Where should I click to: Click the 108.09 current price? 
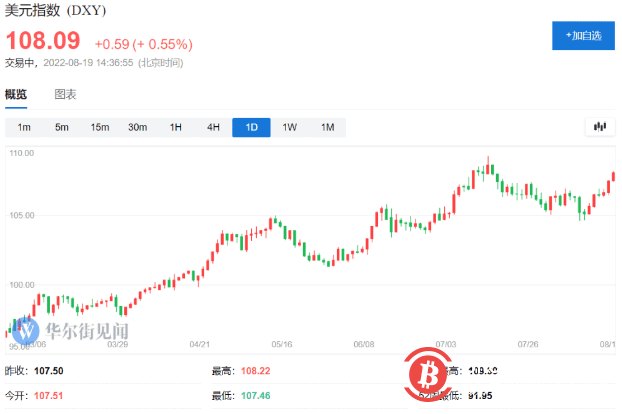click(43, 40)
